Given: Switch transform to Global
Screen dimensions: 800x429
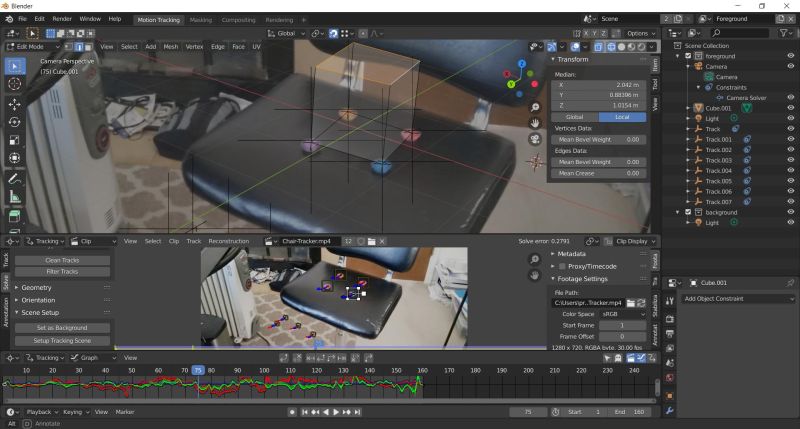Looking at the screenshot, I should click(x=575, y=117).
